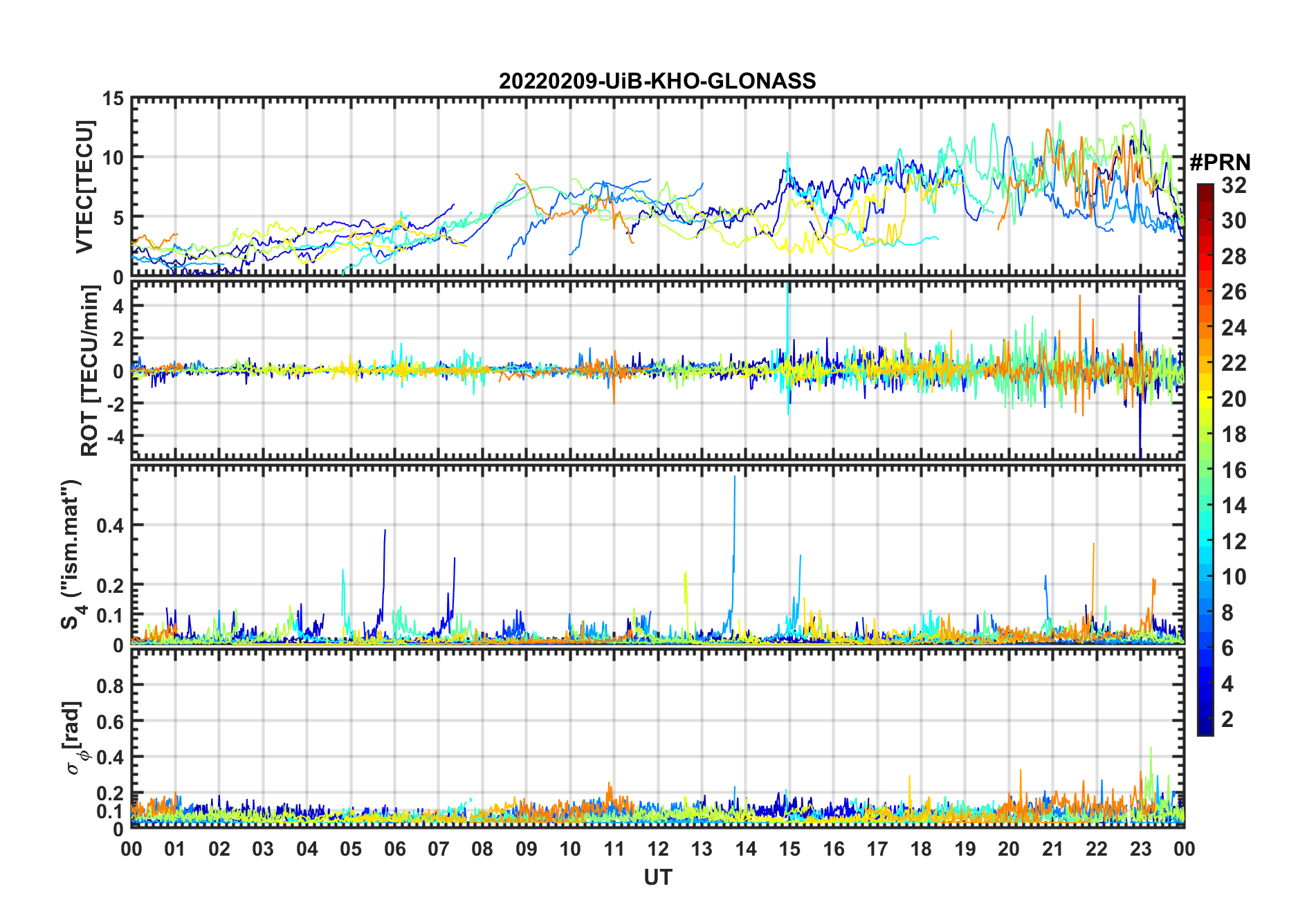Click VTEC y-axis tick 15
This screenshot has width=1316, height=920.
tap(113, 99)
